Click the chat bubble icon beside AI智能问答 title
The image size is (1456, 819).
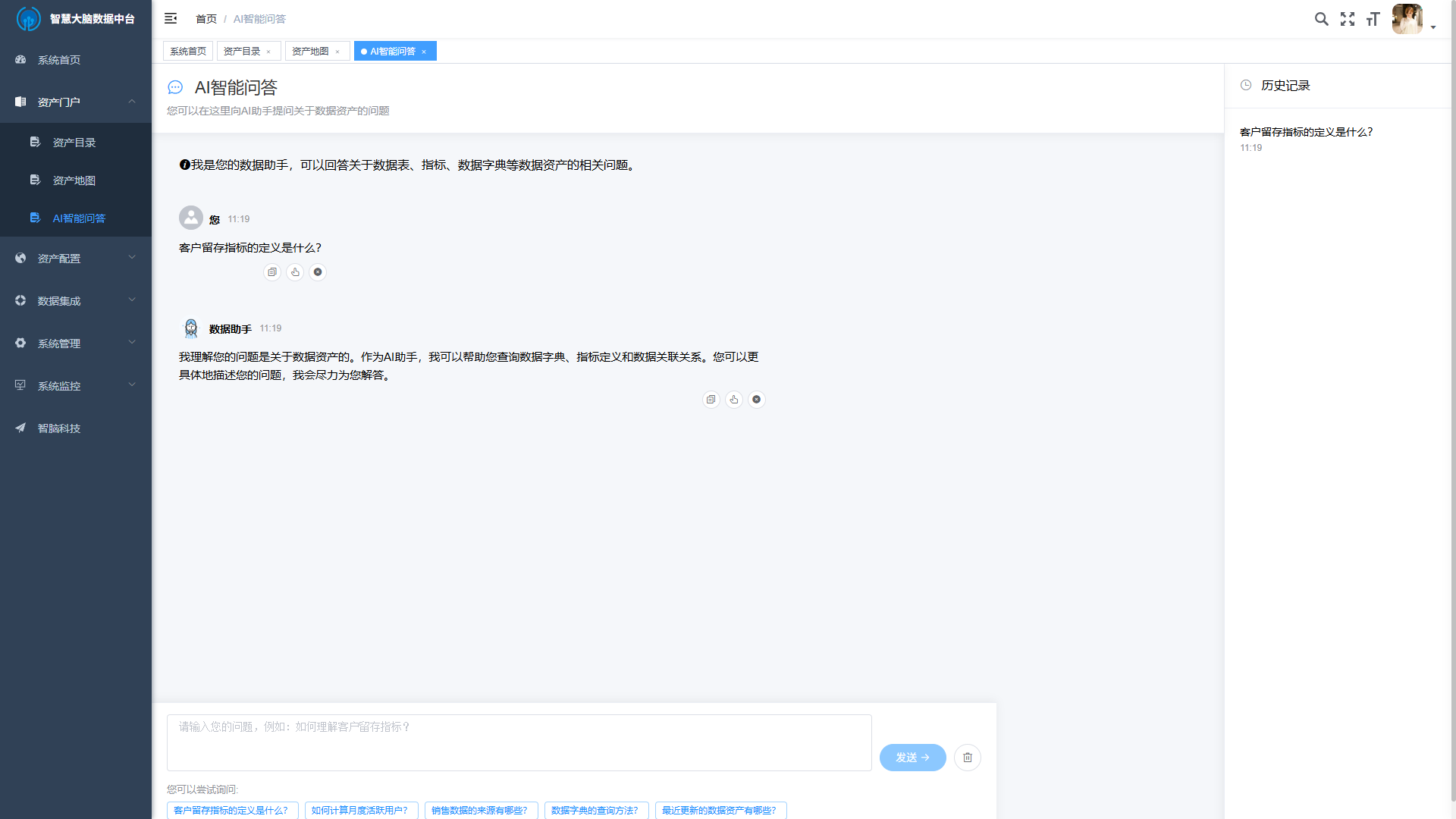(x=175, y=87)
